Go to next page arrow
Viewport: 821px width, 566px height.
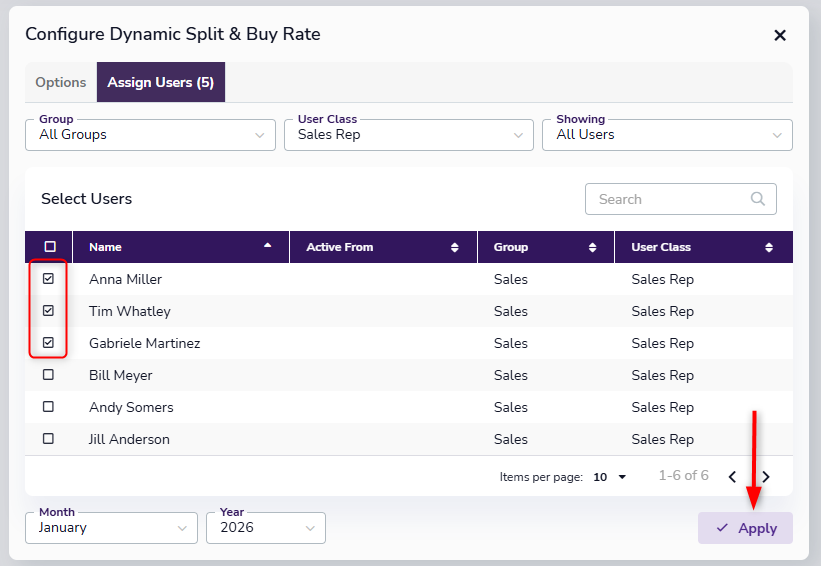pyautogui.click(x=766, y=477)
